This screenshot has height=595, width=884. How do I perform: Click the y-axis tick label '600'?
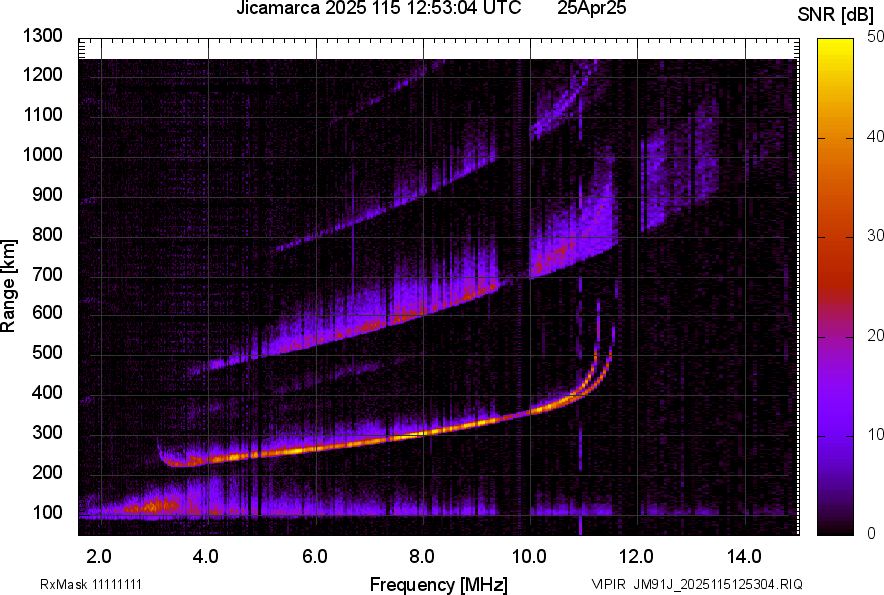[x=47, y=312]
